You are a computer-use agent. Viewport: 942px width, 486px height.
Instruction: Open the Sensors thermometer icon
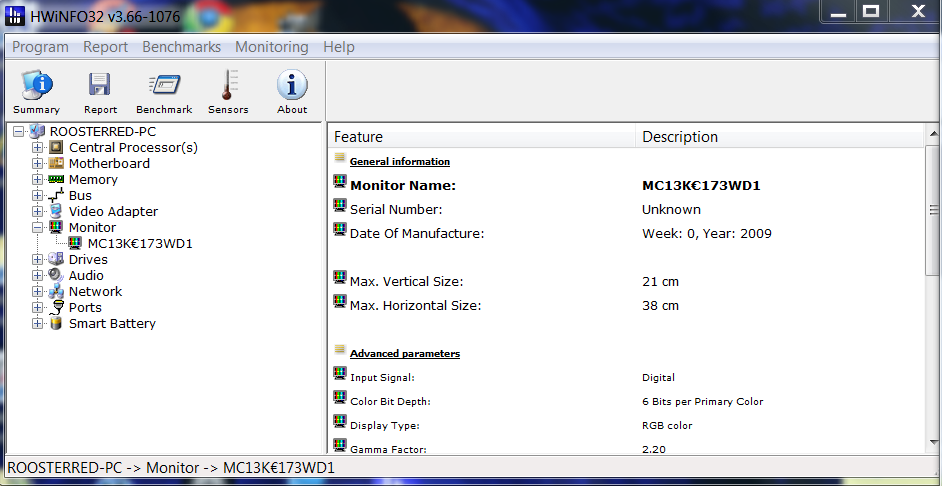[228, 85]
